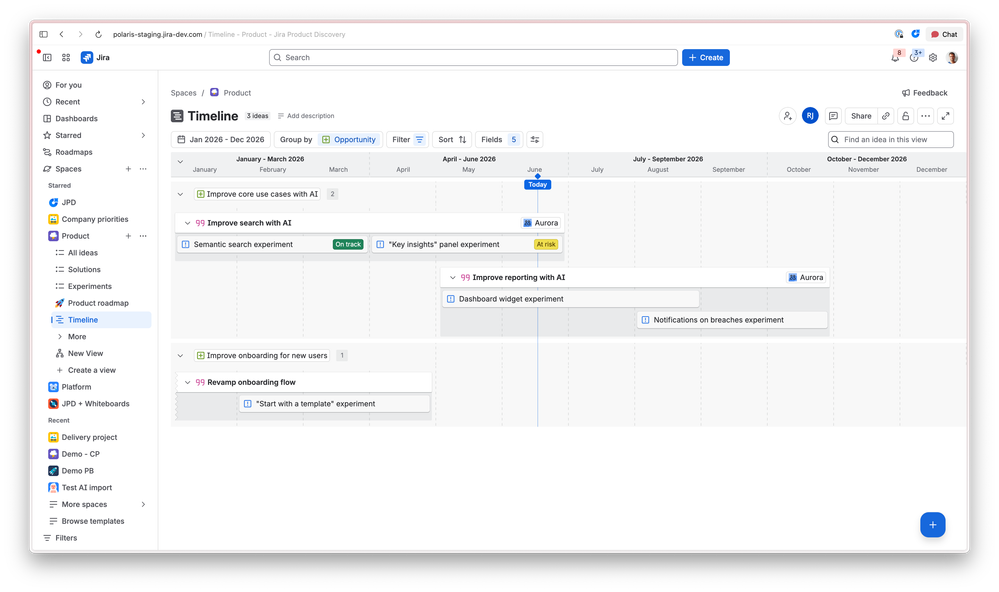The width and height of the screenshot is (999, 592).
Task: Open the settings gear in Jira header
Action: (933, 57)
